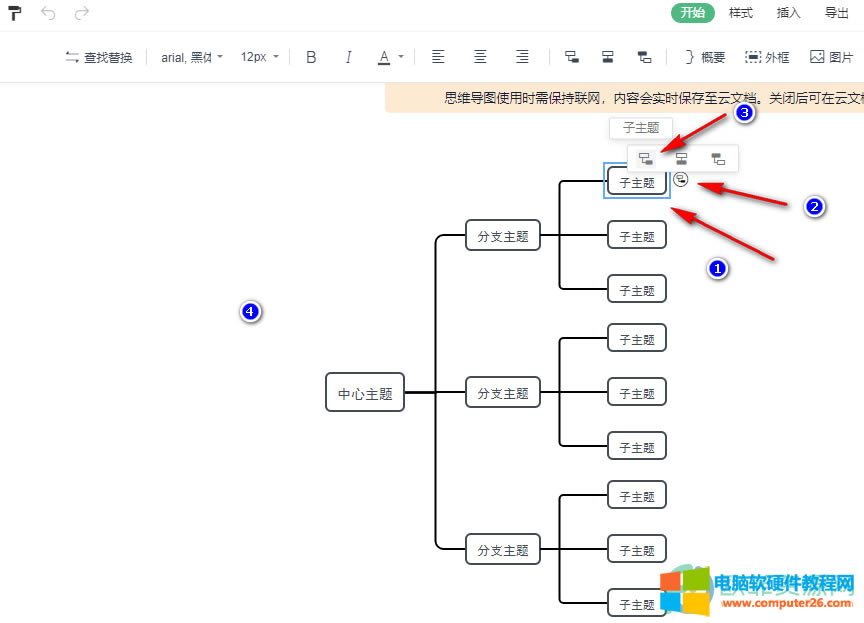Open the arial font family dropdown
Image resolution: width=864 pixels, height=623 pixels.
192,57
